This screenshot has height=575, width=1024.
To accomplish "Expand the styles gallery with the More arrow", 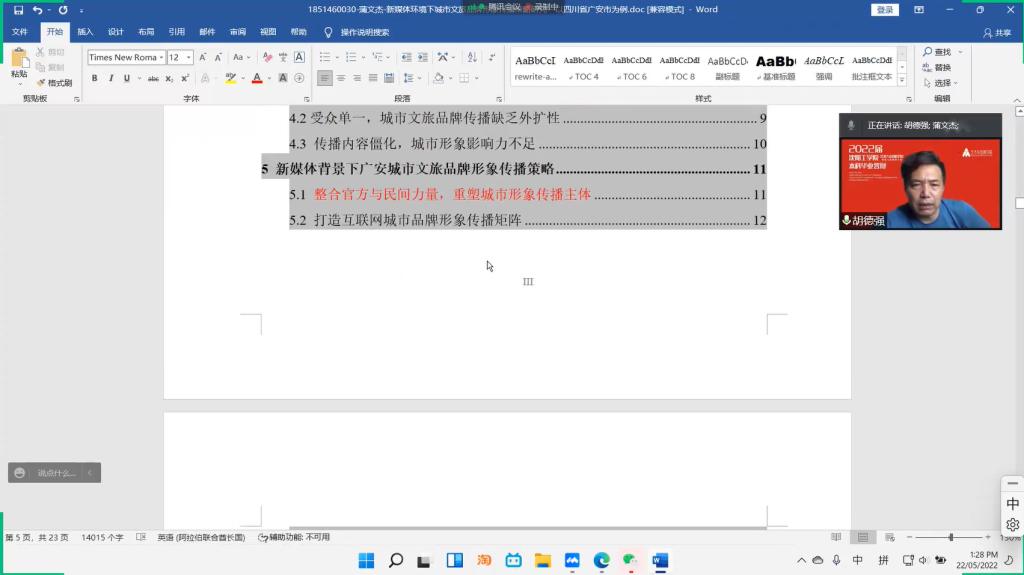I will (x=902, y=80).
